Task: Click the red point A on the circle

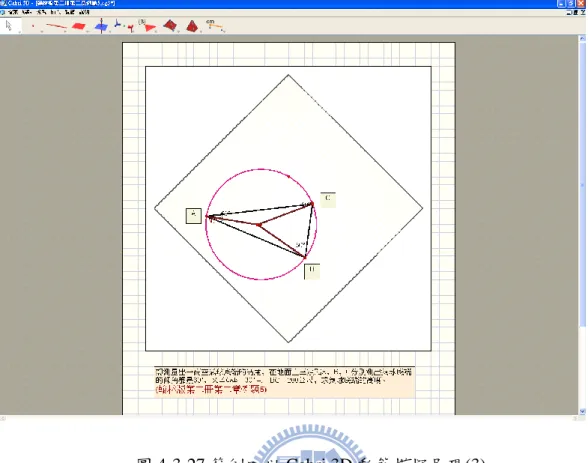Action: (207, 216)
